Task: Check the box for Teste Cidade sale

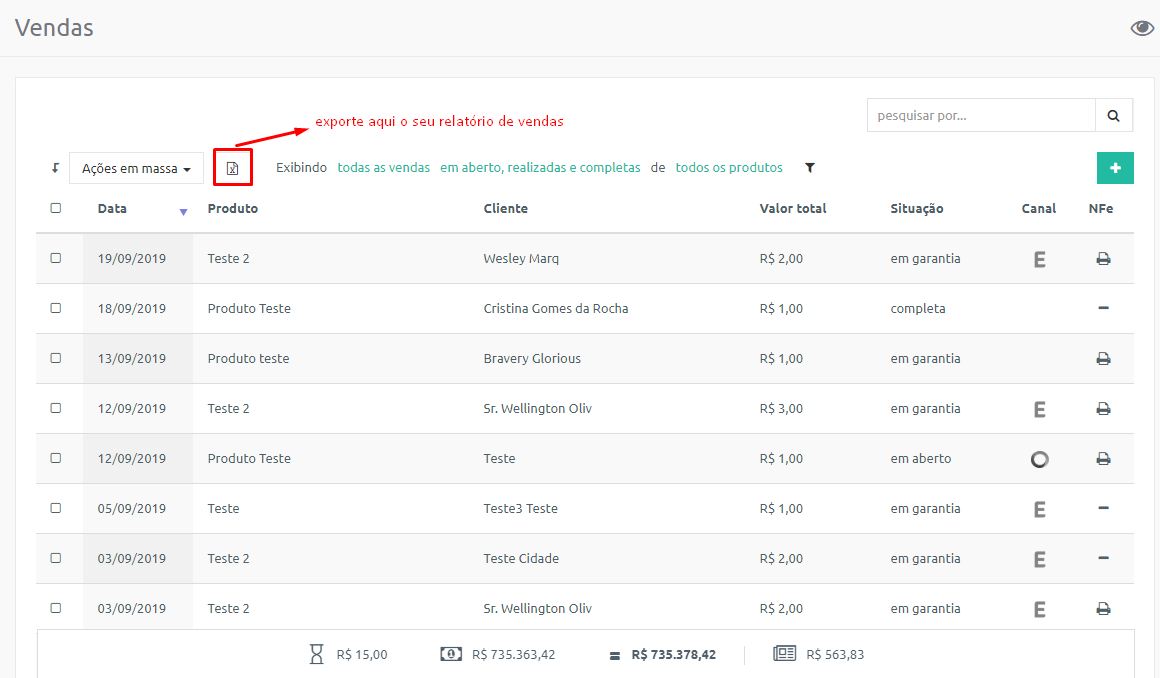Action: click(55, 558)
